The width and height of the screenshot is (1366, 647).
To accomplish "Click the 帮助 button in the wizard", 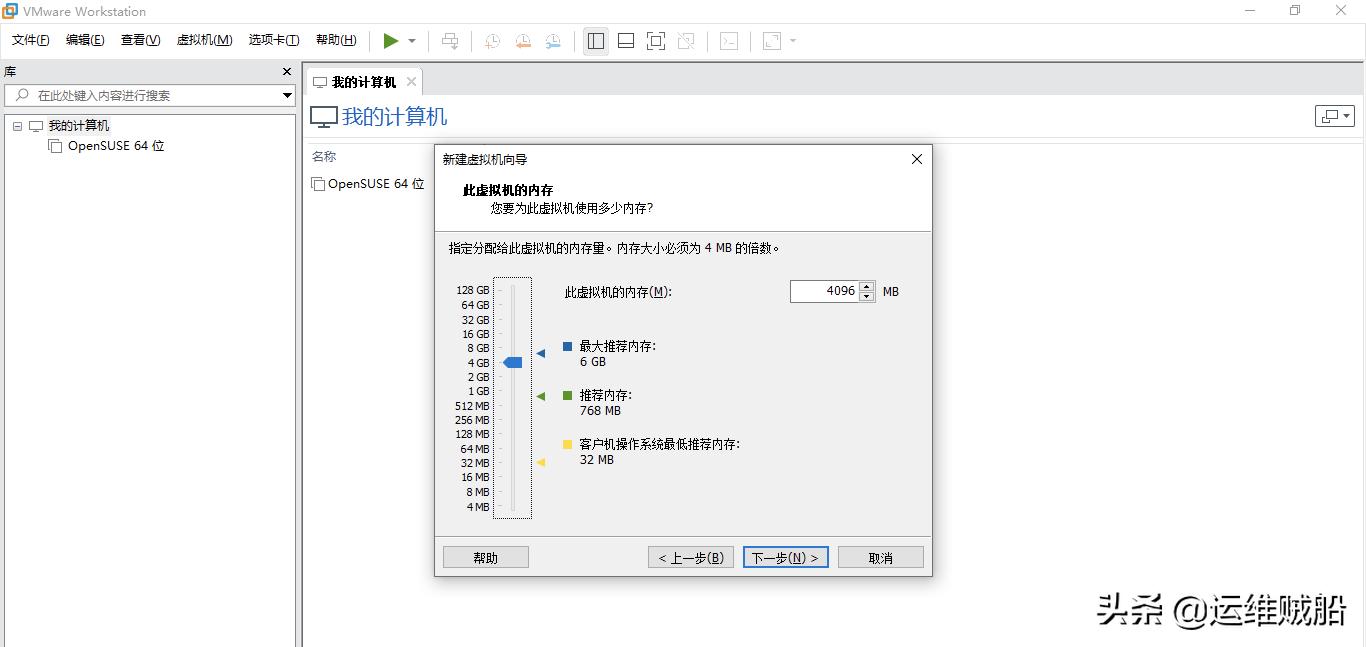I will [x=485, y=556].
